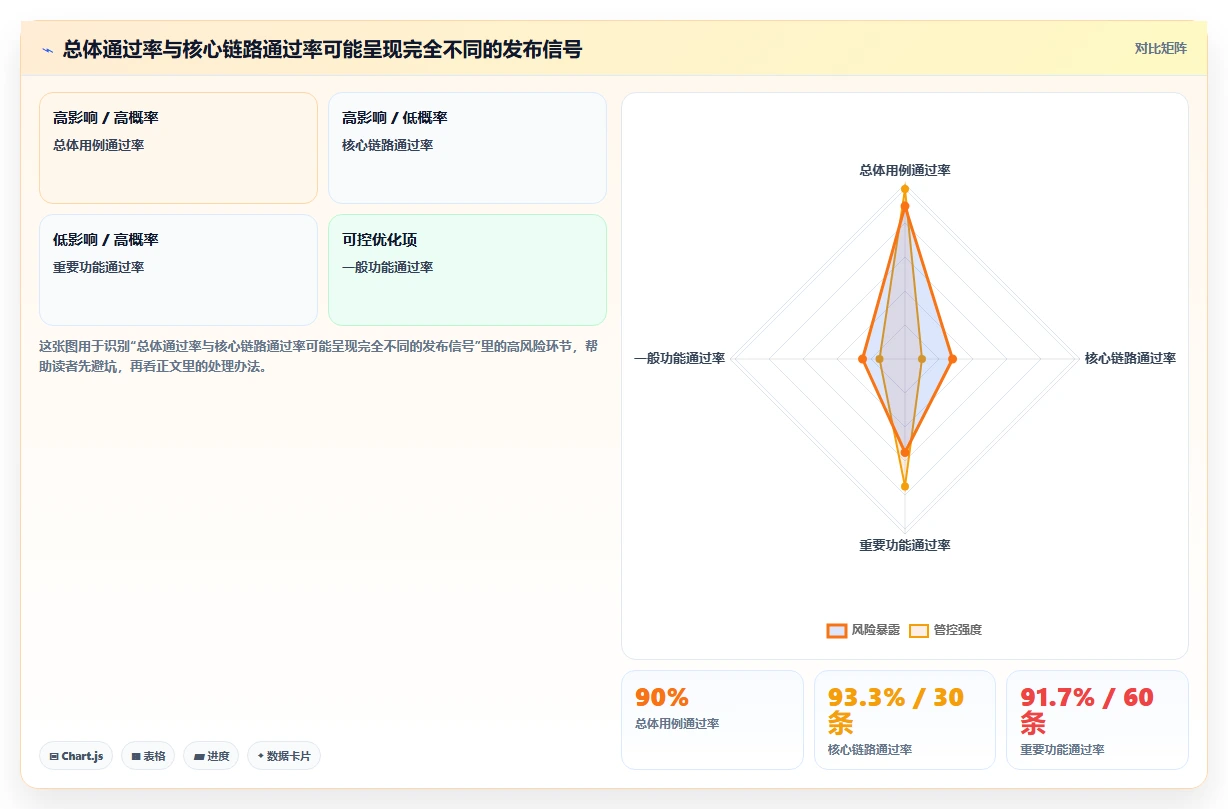
Task: Open the 可控优化项 card
Action: click(x=467, y=270)
